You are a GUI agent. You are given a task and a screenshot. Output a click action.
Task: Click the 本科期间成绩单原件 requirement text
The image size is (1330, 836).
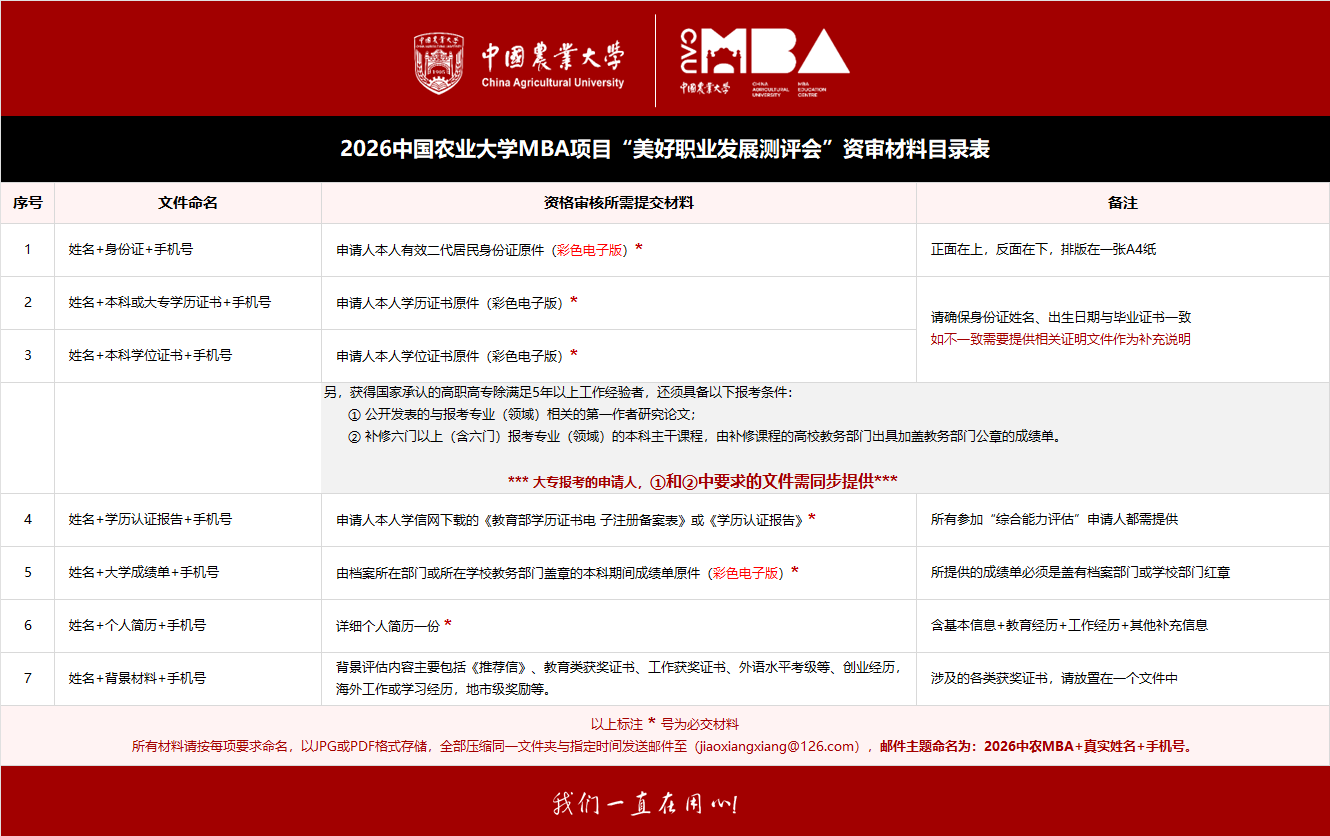point(568,573)
